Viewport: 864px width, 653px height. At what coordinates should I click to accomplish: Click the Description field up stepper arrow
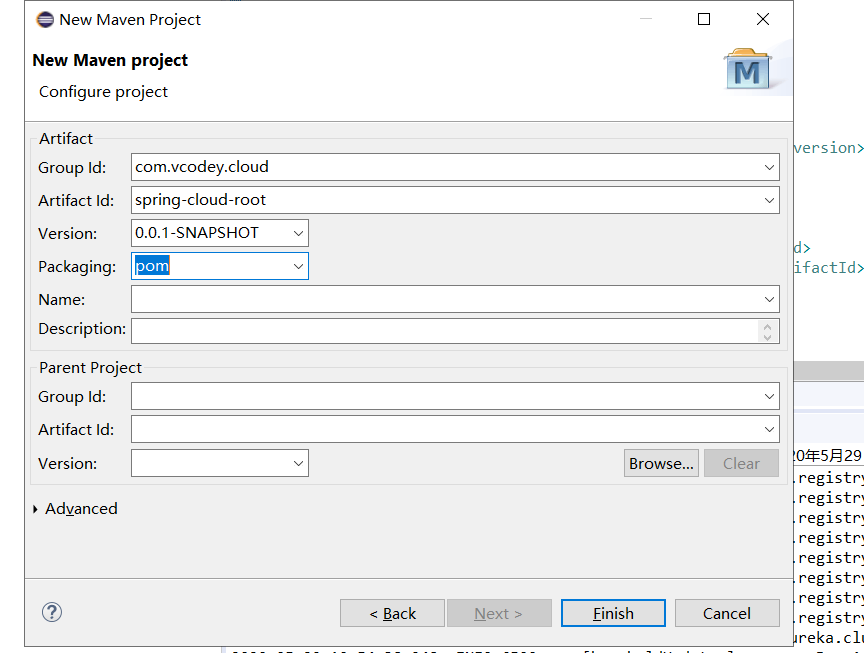pyautogui.click(x=767, y=325)
